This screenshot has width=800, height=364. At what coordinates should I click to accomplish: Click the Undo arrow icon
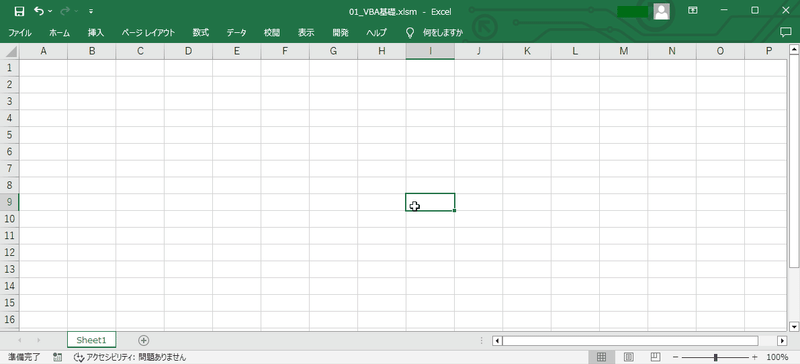[39, 10]
